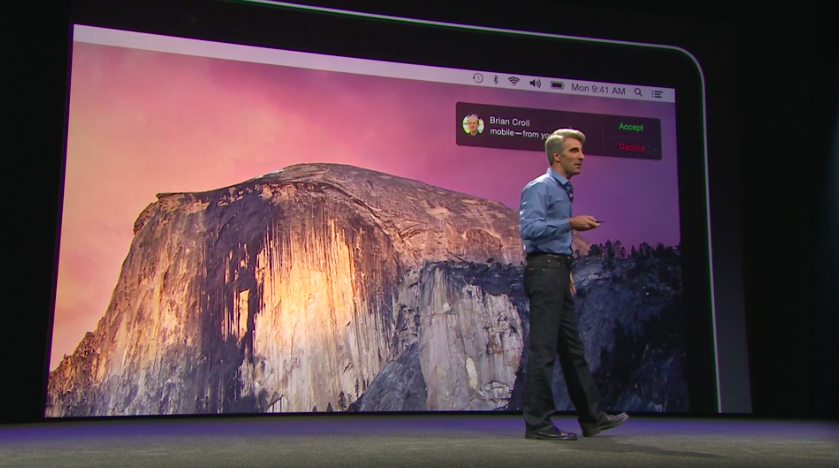Decline the call from Brian Croll
Viewport: 839px width, 468px height.
click(631, 147)
